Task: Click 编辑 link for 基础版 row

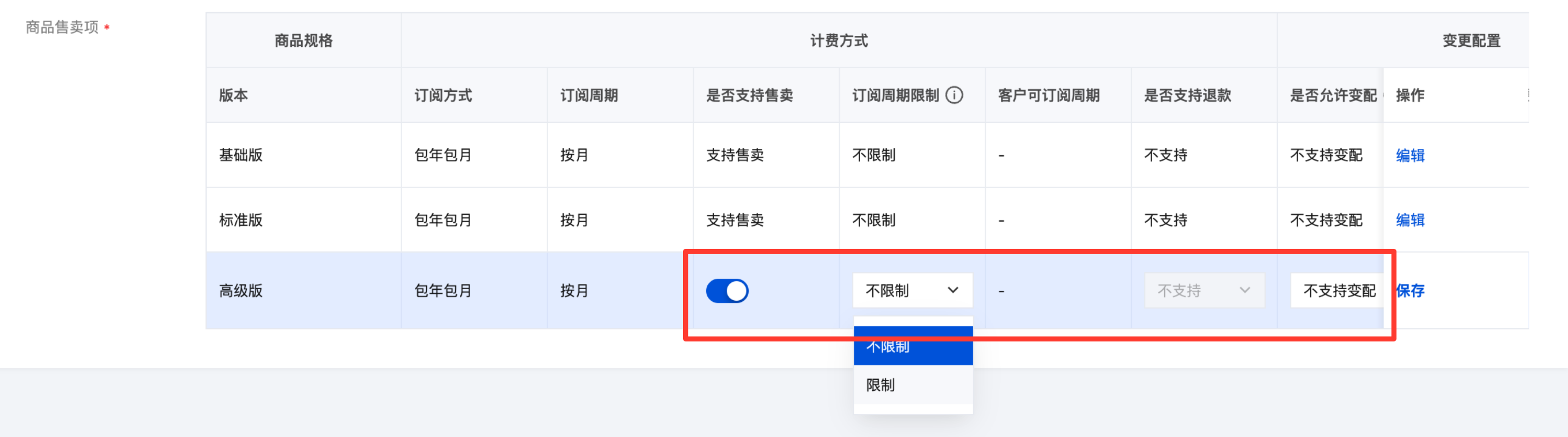Action: coord(1410,155)
